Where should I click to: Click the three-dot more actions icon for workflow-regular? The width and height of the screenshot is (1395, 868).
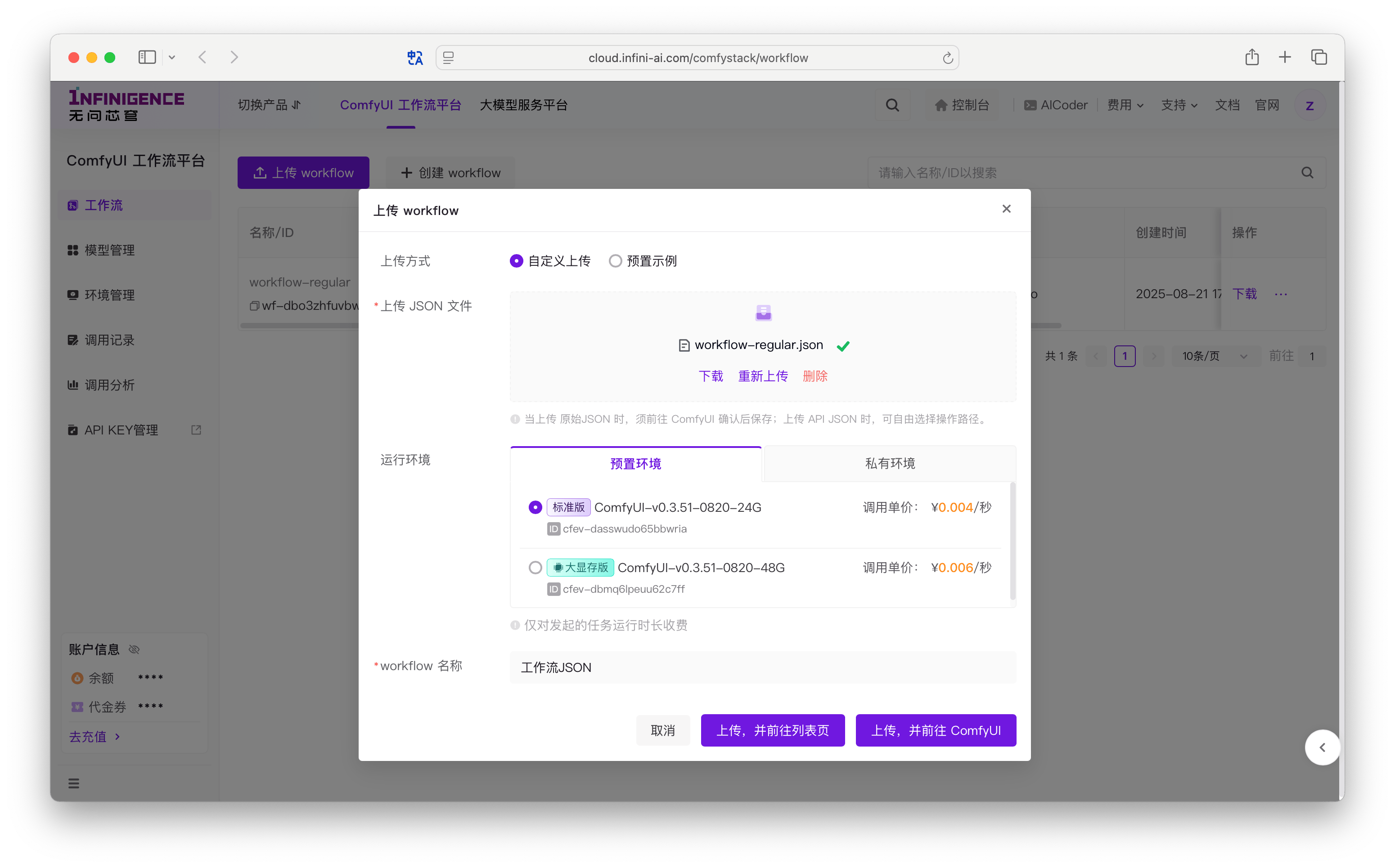[x=1281, y=294]
